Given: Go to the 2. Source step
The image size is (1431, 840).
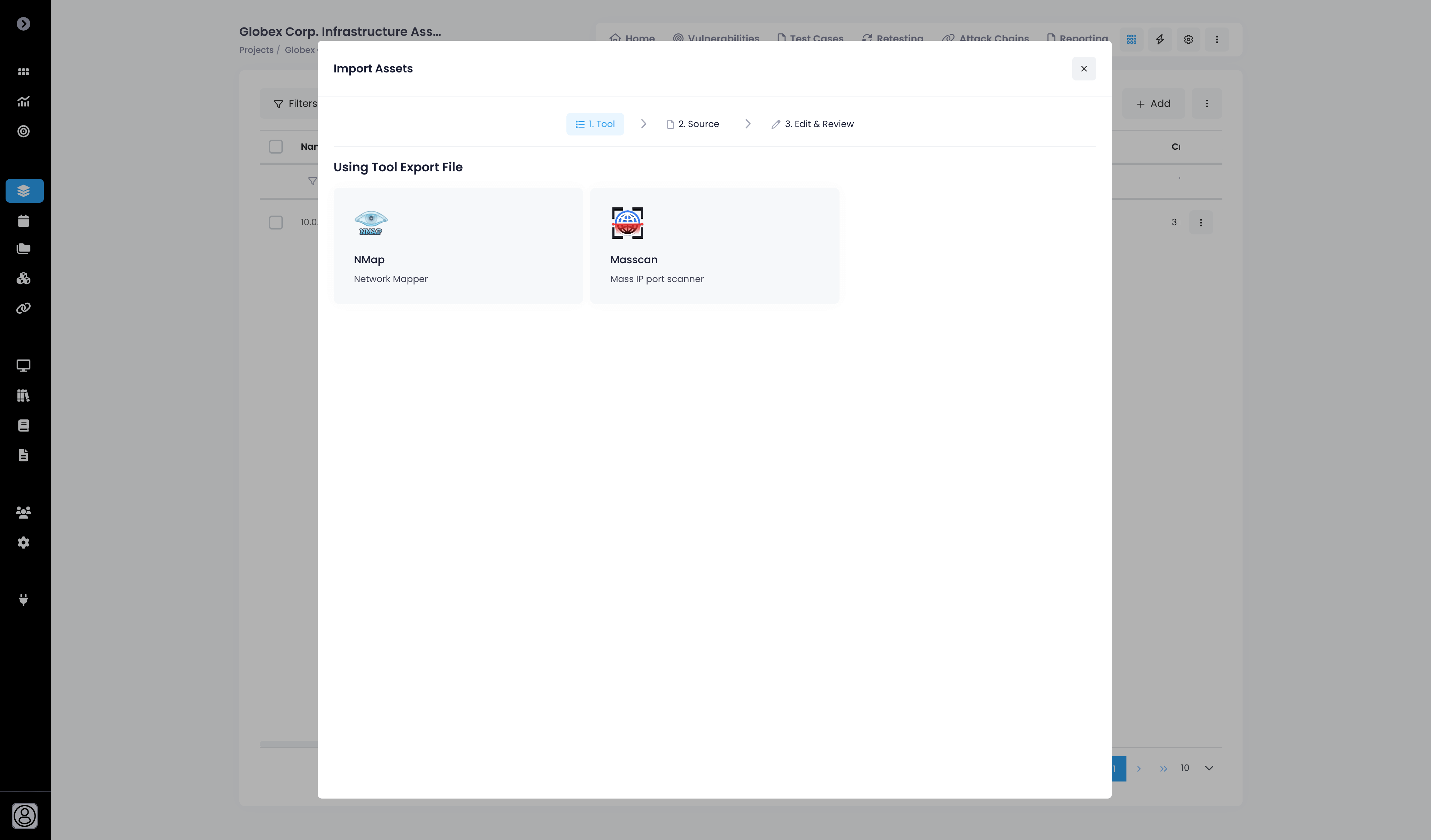Looking at the screenshot, I should (693, 124).
